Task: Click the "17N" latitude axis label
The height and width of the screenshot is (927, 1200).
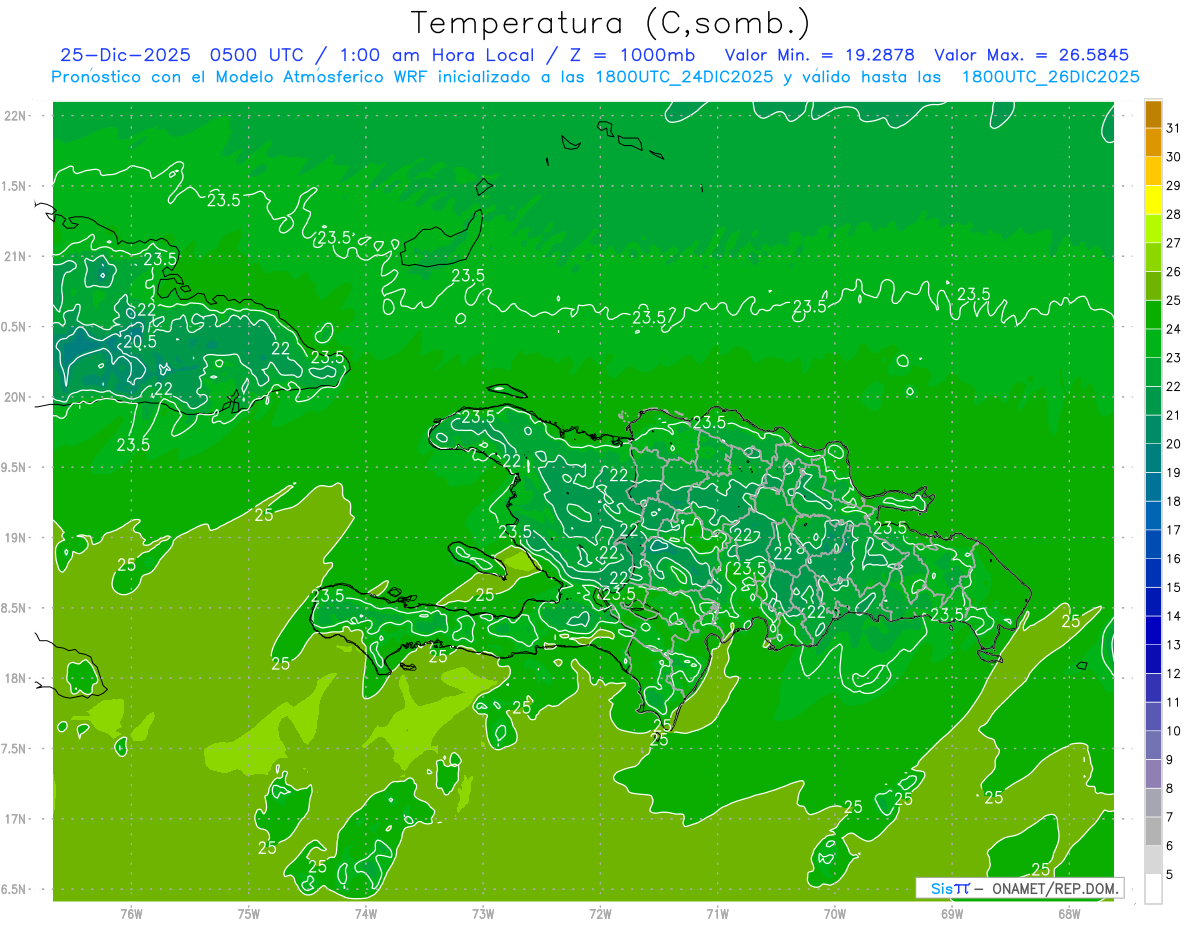Action: tap(15, 819)
